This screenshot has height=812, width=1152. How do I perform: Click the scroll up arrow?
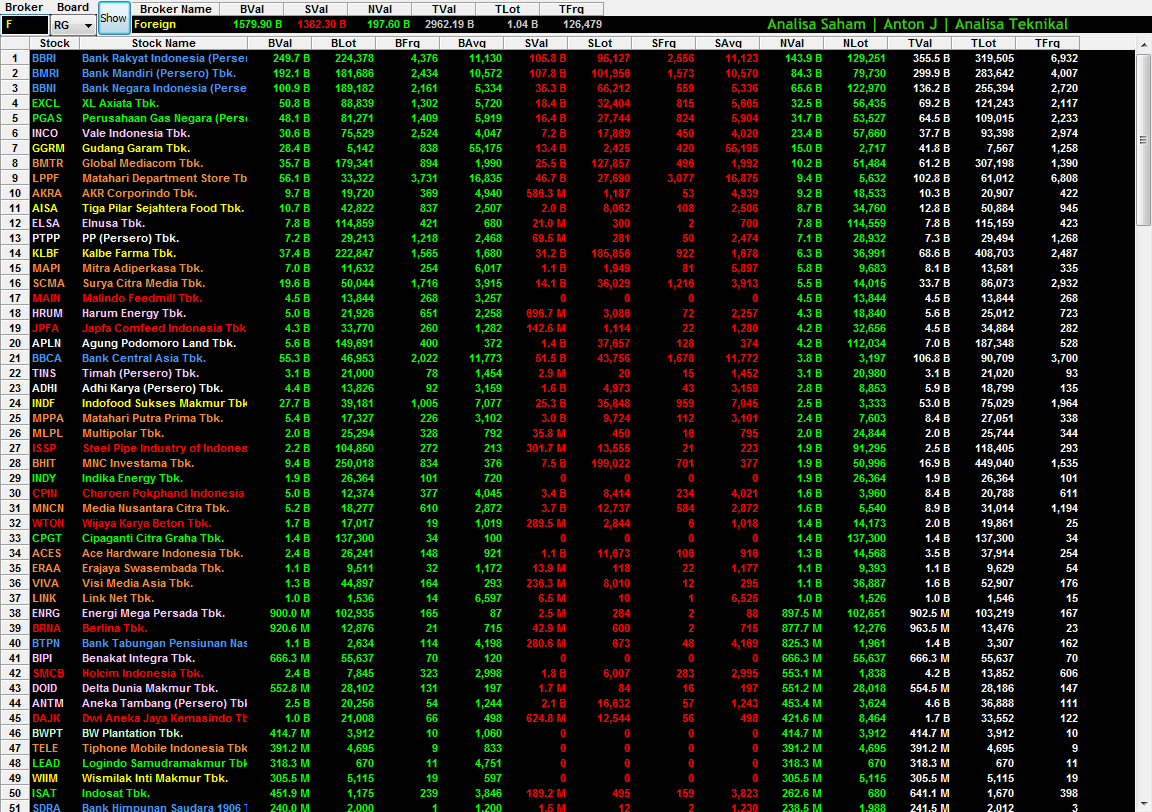pyautogui.click(x=1144, y=44)
